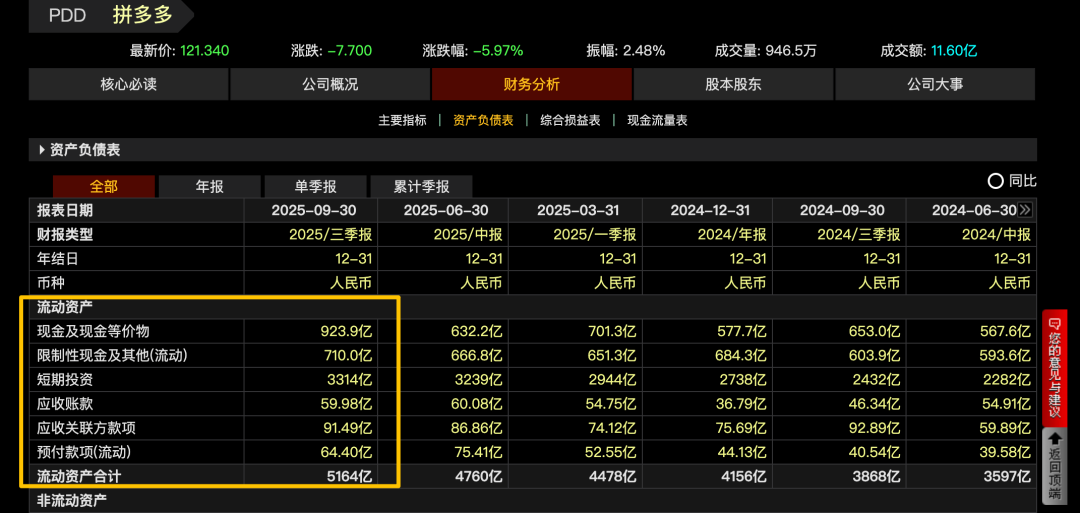Click 返回顶端 back-to-top button
Image resolution: width=1080 pixels, height=513 pixels.
(x=1054, y=466)
